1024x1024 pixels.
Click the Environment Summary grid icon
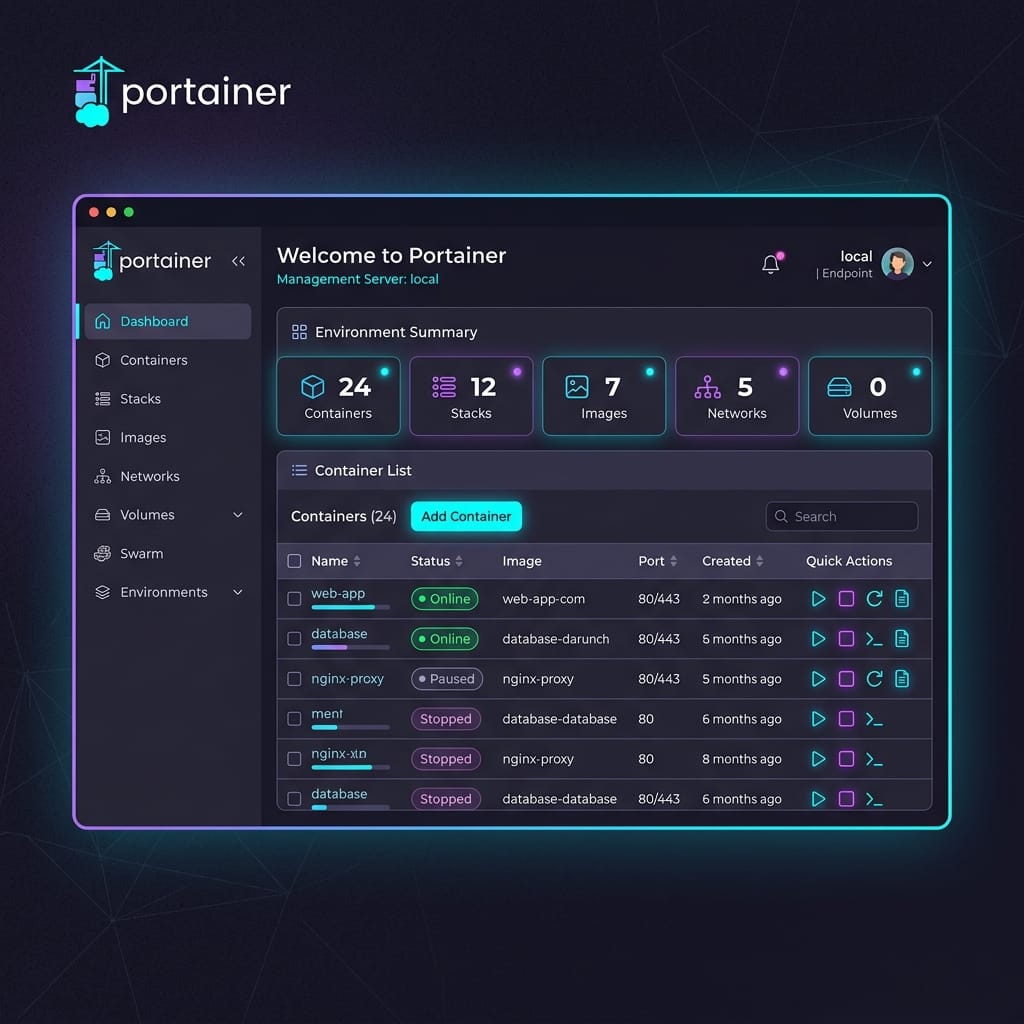[x=299, y=332]
